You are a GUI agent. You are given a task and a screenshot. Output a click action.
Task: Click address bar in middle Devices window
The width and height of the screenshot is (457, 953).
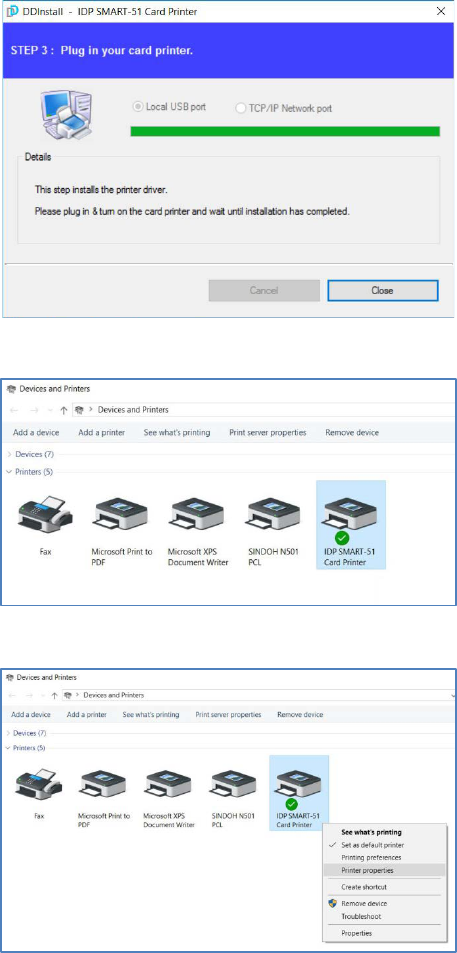(263, 410)
